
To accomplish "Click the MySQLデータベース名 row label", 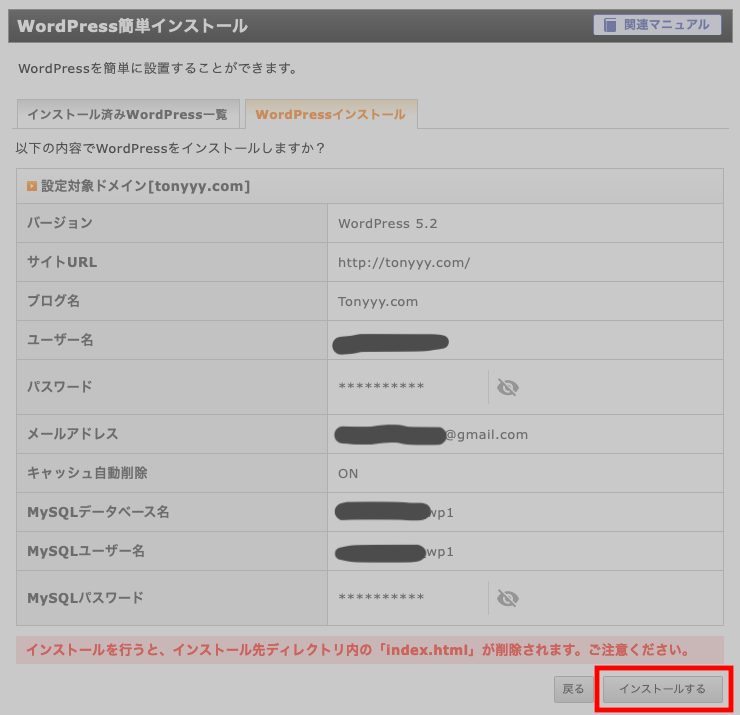I will coord(98,512).
